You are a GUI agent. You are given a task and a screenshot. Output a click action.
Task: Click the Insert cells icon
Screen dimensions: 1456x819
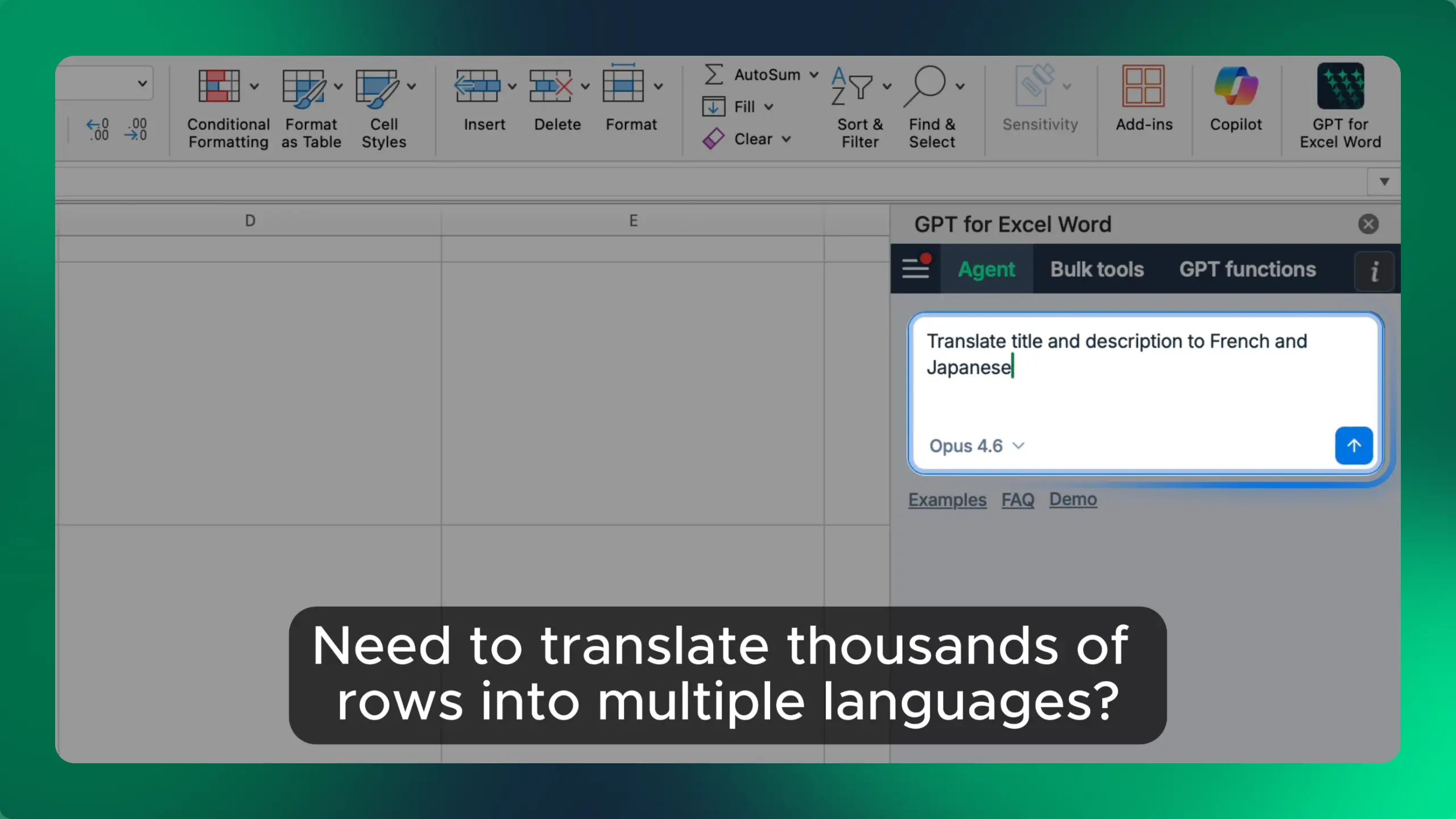(477, 86)
